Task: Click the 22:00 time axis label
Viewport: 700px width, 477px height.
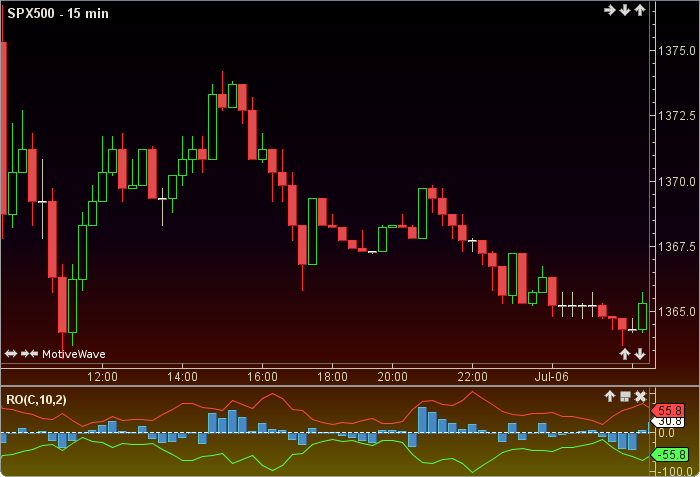Action: pos(472,377)
